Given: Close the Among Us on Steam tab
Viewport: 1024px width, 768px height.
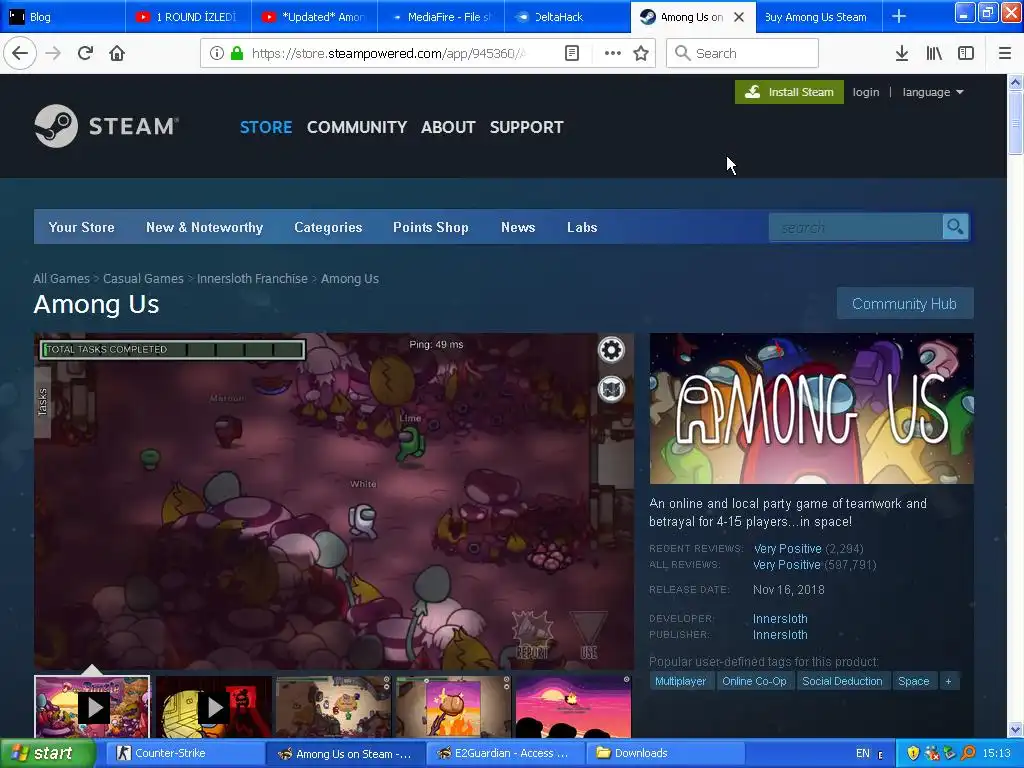Looking at the screenshot, I should point(739,17).
